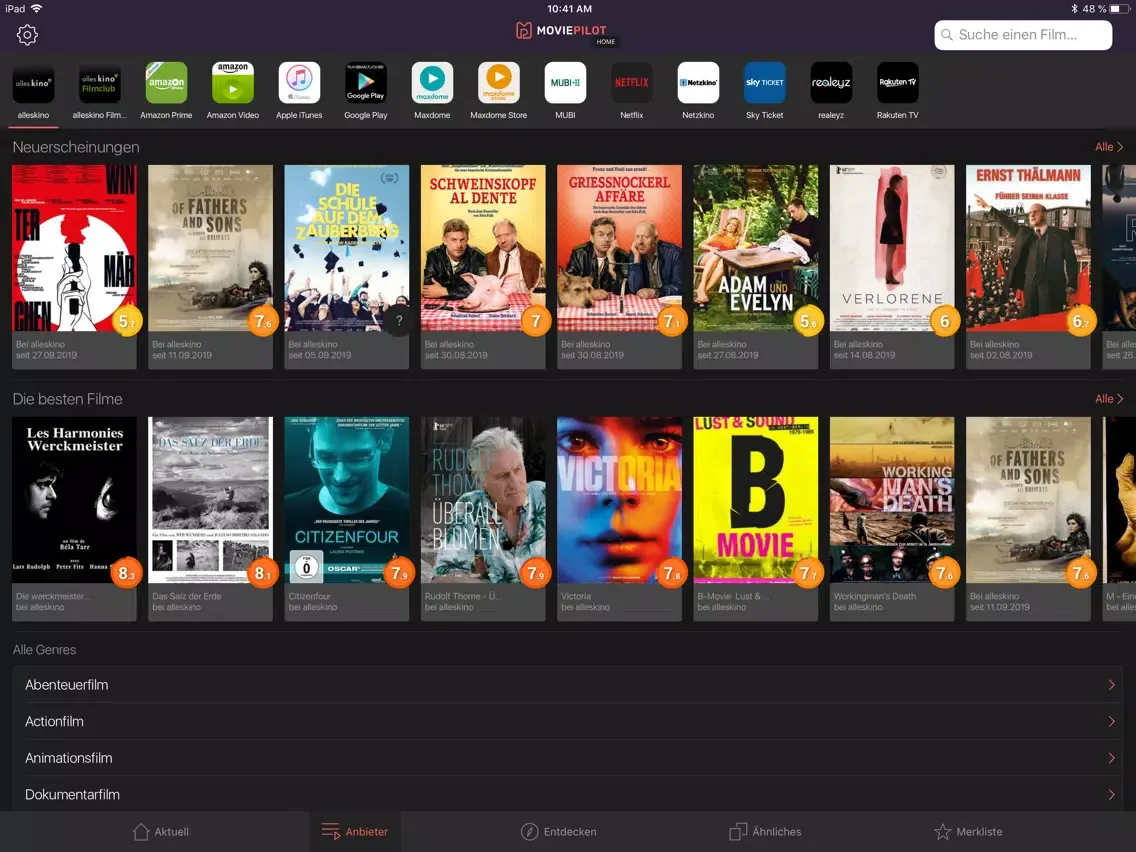Open the Workingman's Death poster
Screen dimensions: 1136x852
click(892, 500)
